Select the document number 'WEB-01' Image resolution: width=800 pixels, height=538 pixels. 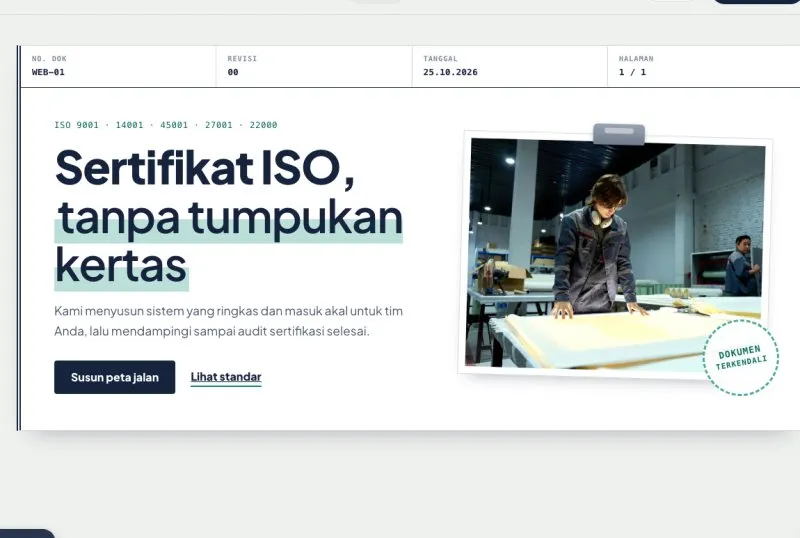coord(48,72)
